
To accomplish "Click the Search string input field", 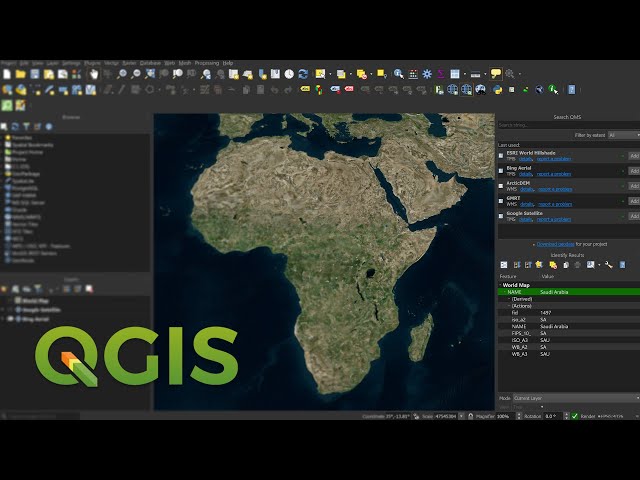I will (569, 125).
